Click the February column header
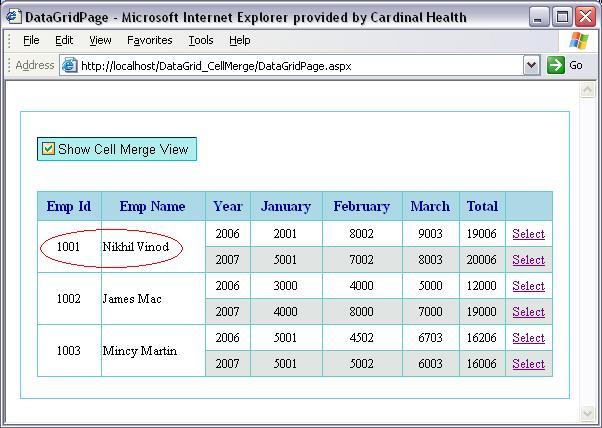 coord(362,206)
